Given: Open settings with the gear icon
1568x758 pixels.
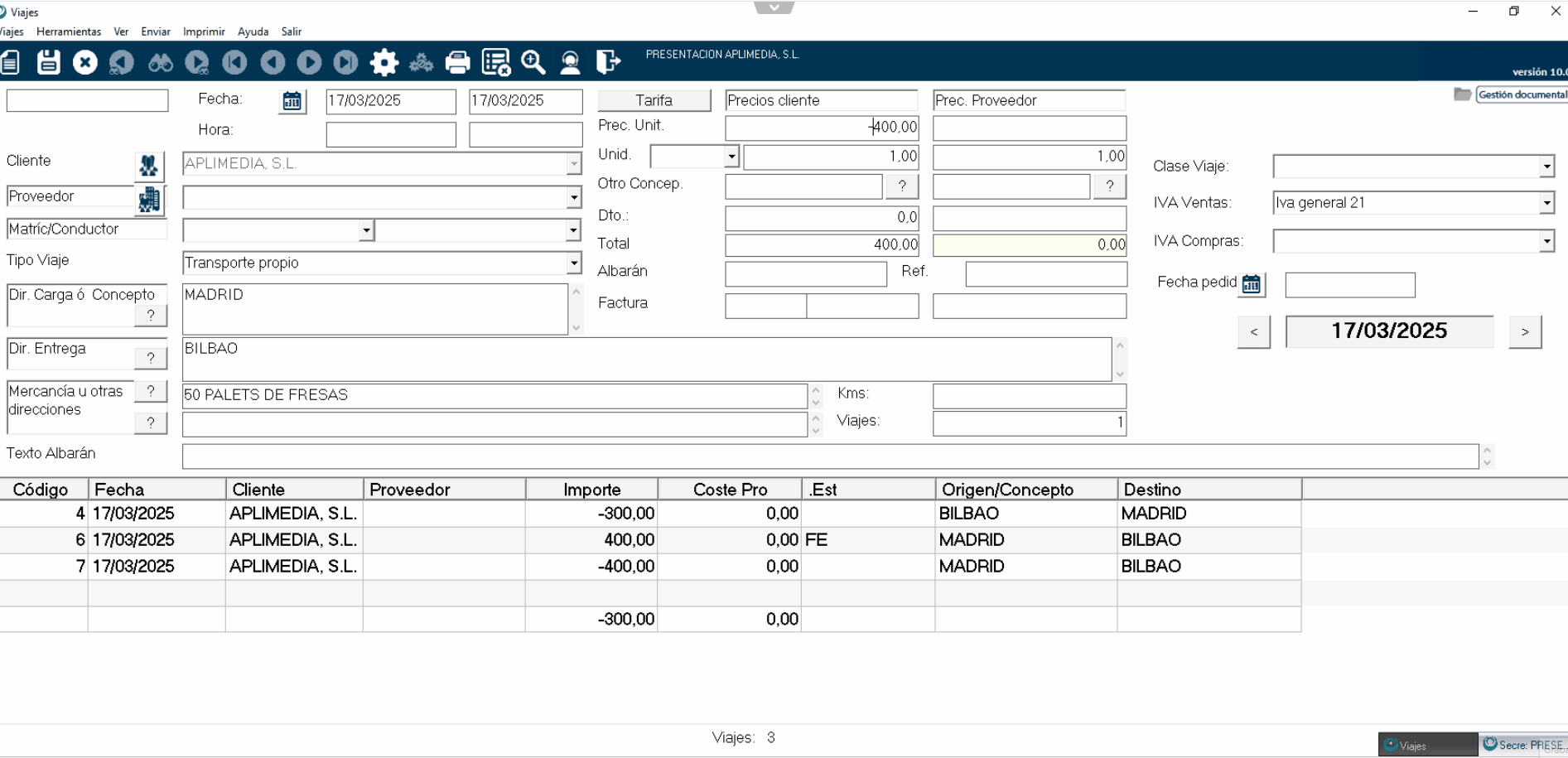Looking at the screenshot, I should (x=384, y=62).
